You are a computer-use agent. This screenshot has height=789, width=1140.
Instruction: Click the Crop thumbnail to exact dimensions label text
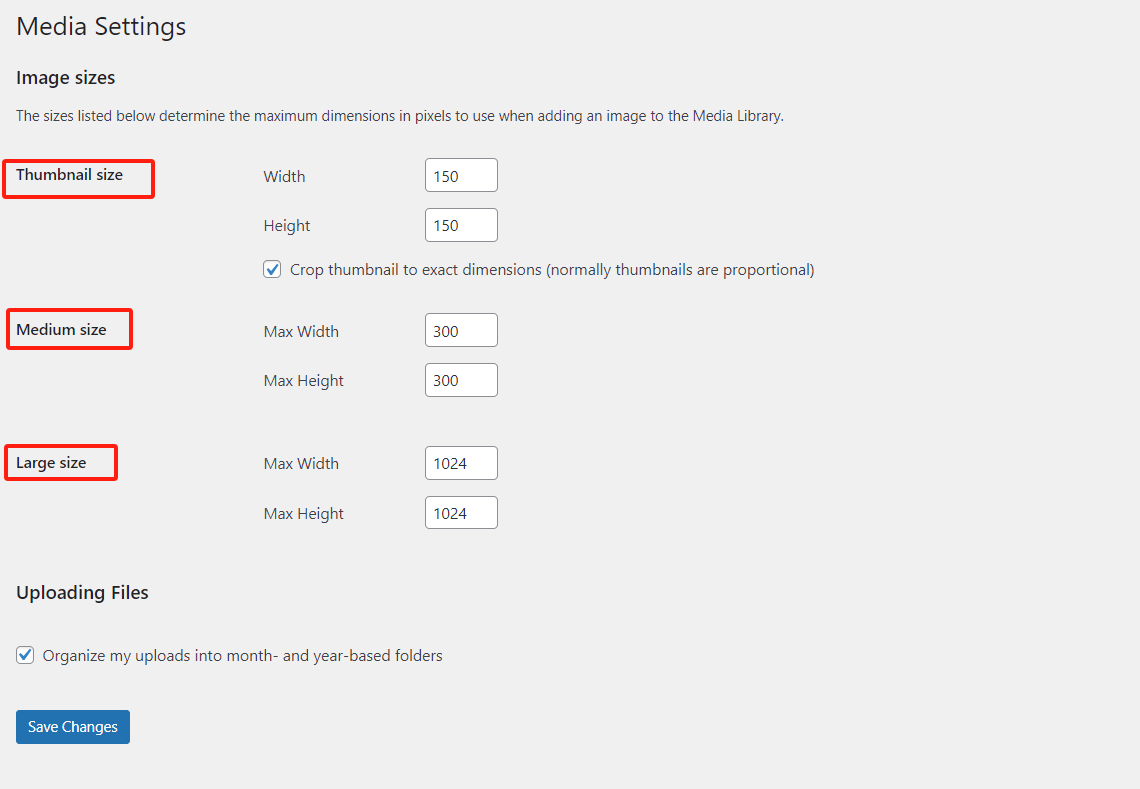click(552, 270)
